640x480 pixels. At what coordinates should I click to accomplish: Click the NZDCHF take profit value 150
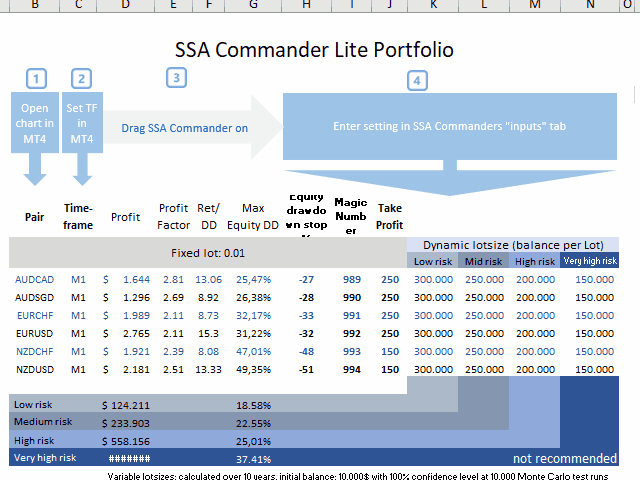coord(390,351)
